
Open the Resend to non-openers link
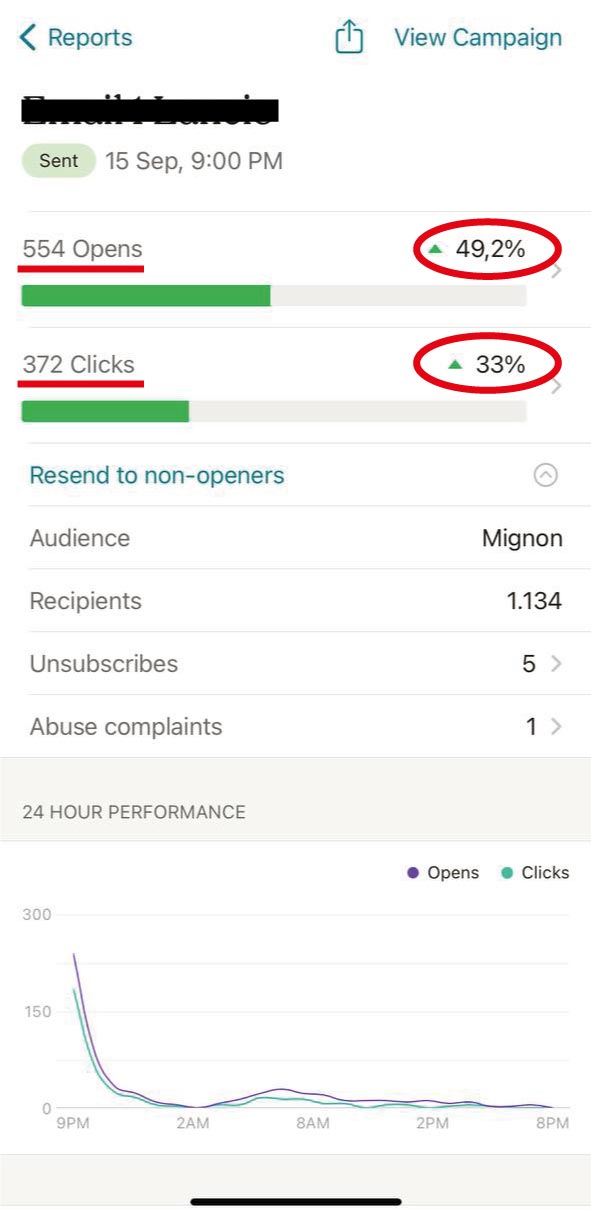click(157, 476)
